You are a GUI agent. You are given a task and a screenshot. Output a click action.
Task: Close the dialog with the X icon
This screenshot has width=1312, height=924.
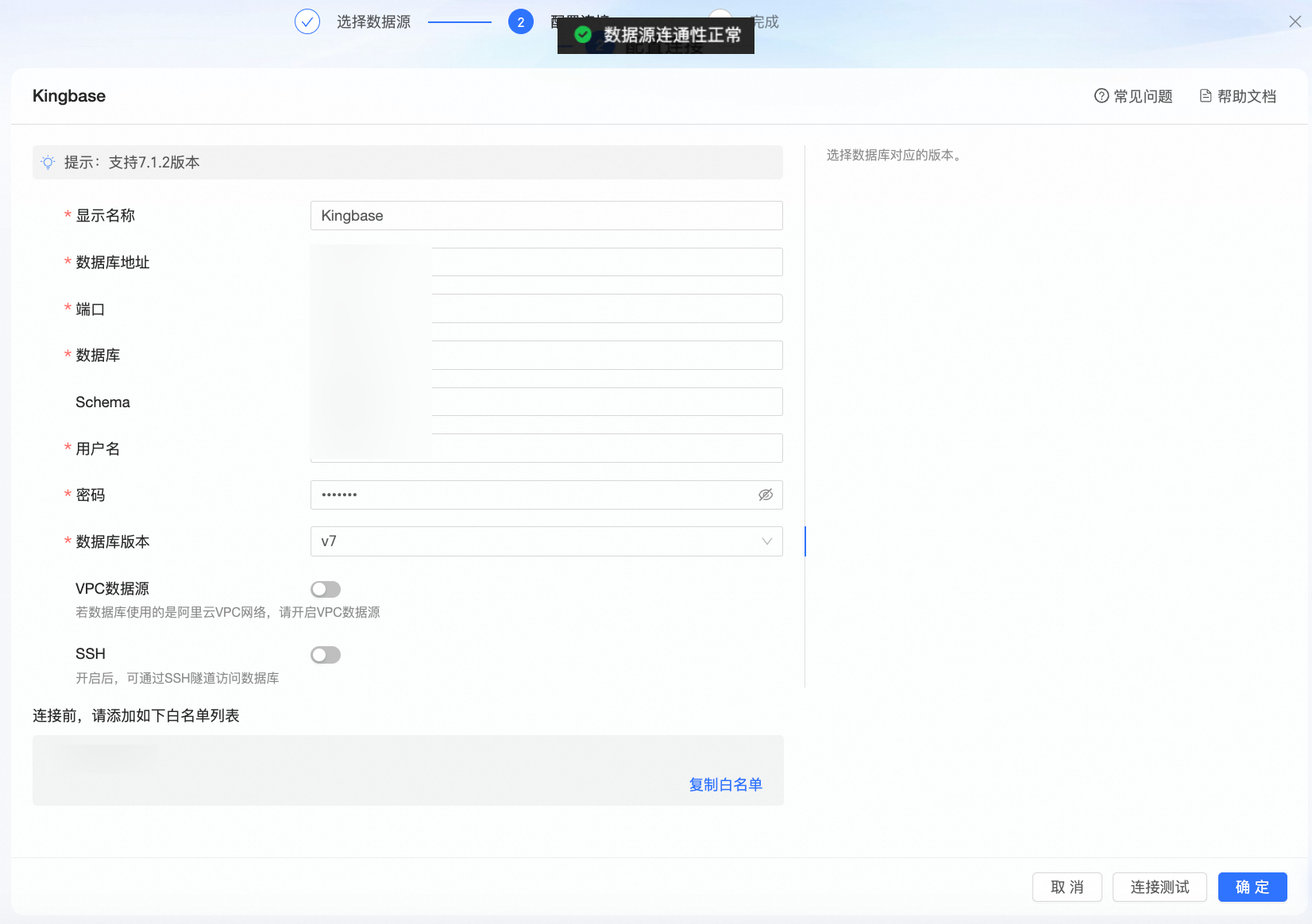(x=1295, y=22)
